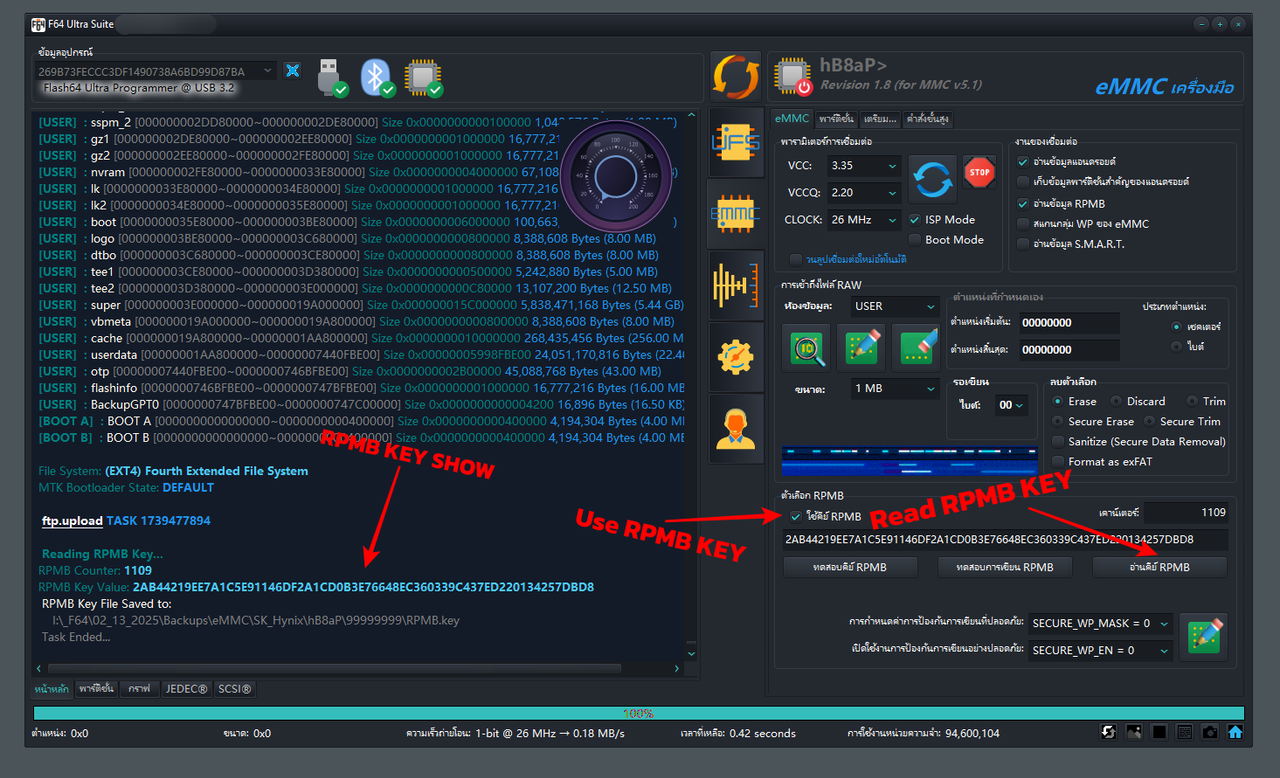Click the อ่านคีย์ RPMB button
The image size is (1280, 778).
pyautogui.click(x=1159, y=567)
